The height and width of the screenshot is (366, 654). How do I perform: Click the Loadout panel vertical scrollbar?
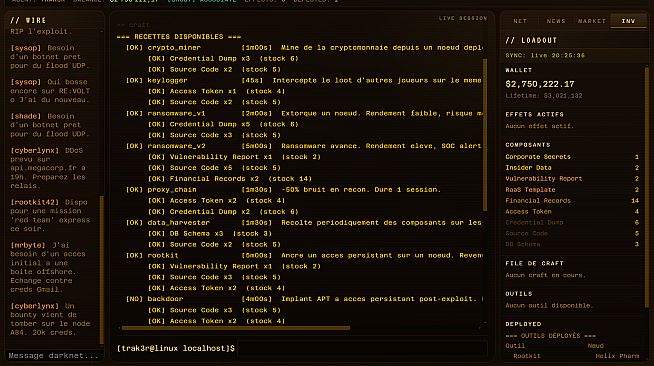tap(647, 187)
